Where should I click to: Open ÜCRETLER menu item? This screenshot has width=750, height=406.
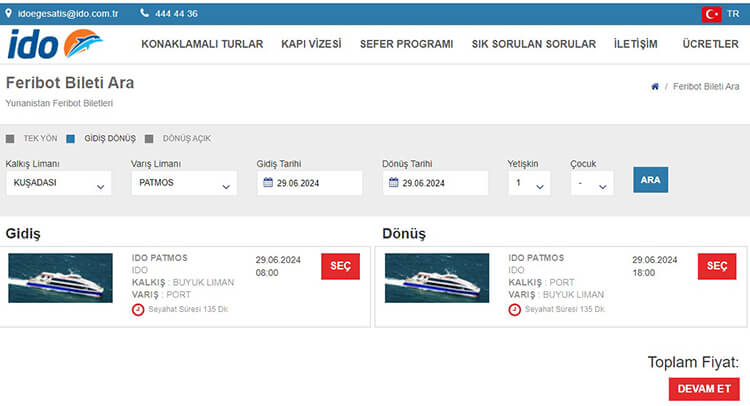(710, 44)
